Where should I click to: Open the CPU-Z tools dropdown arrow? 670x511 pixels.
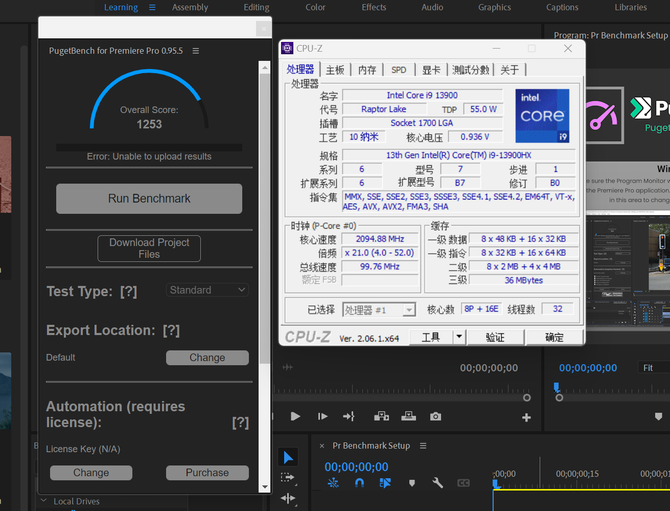459,337
